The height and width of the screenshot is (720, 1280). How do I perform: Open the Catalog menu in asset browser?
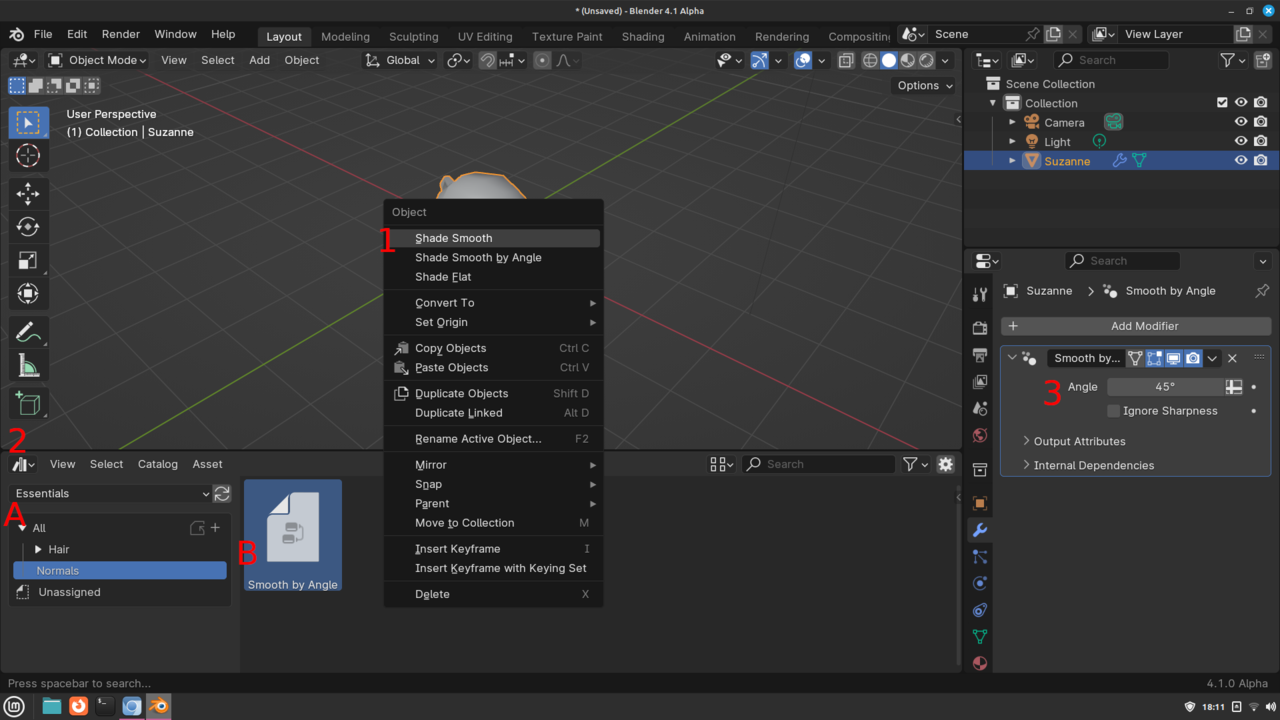pos(158,464)
